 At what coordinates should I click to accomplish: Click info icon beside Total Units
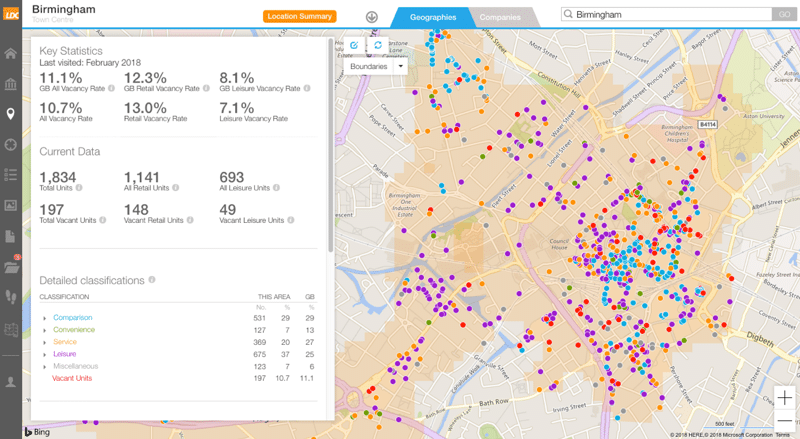79,188
